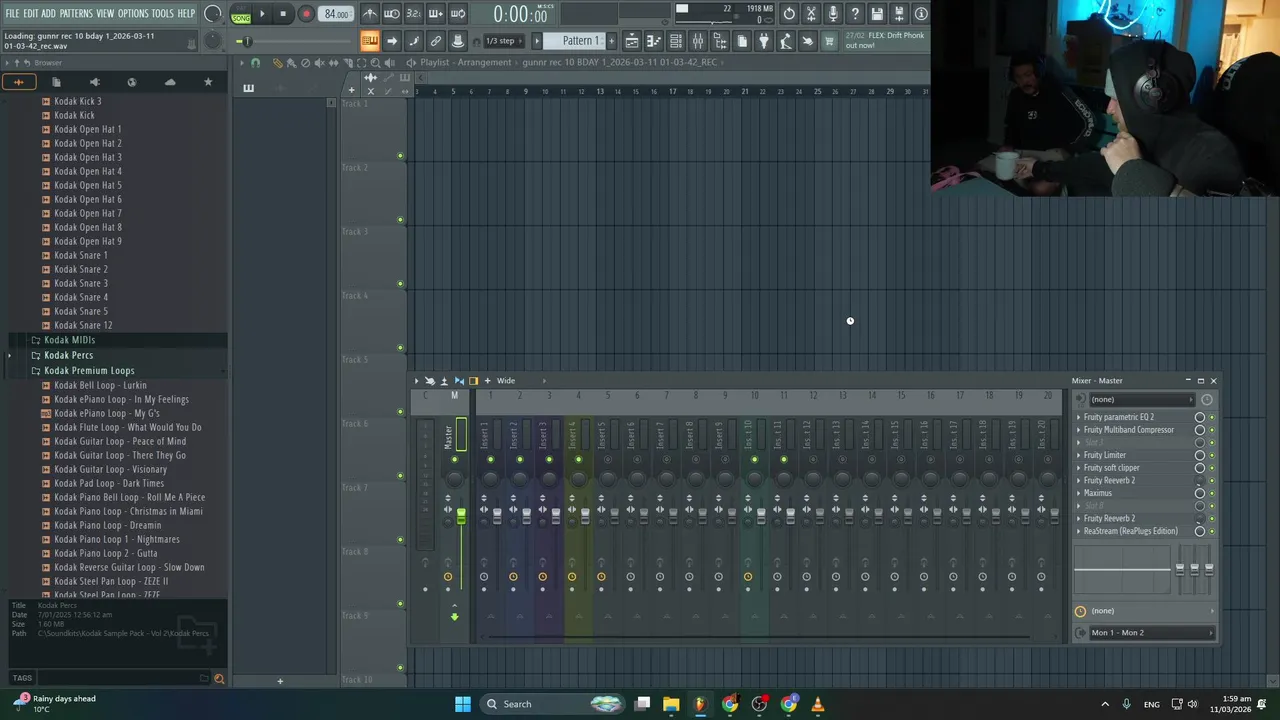This screenshot has width=1280, height=720.
Task: Click the shopping cart icon in toolbar
Action: 829,41
